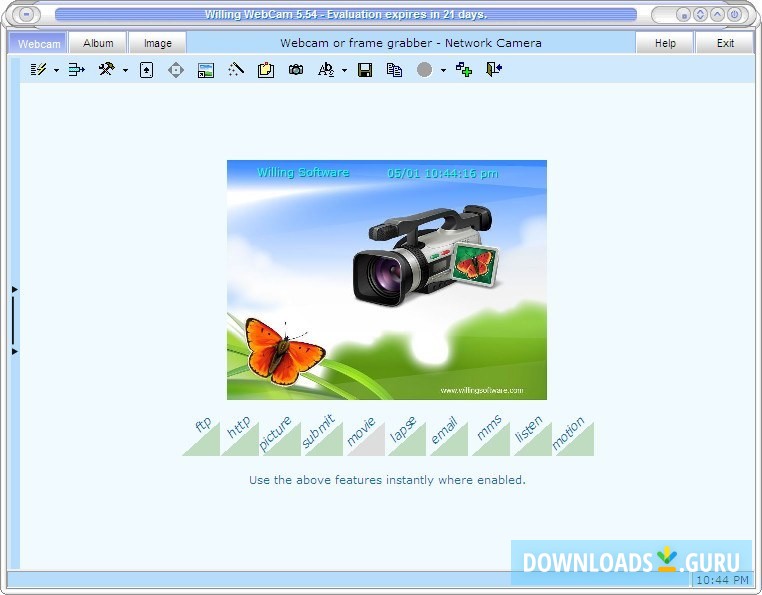This screenshot has height=595, width=762.
Task: Switch to the Album tab
Action: (x=98, y=43)
